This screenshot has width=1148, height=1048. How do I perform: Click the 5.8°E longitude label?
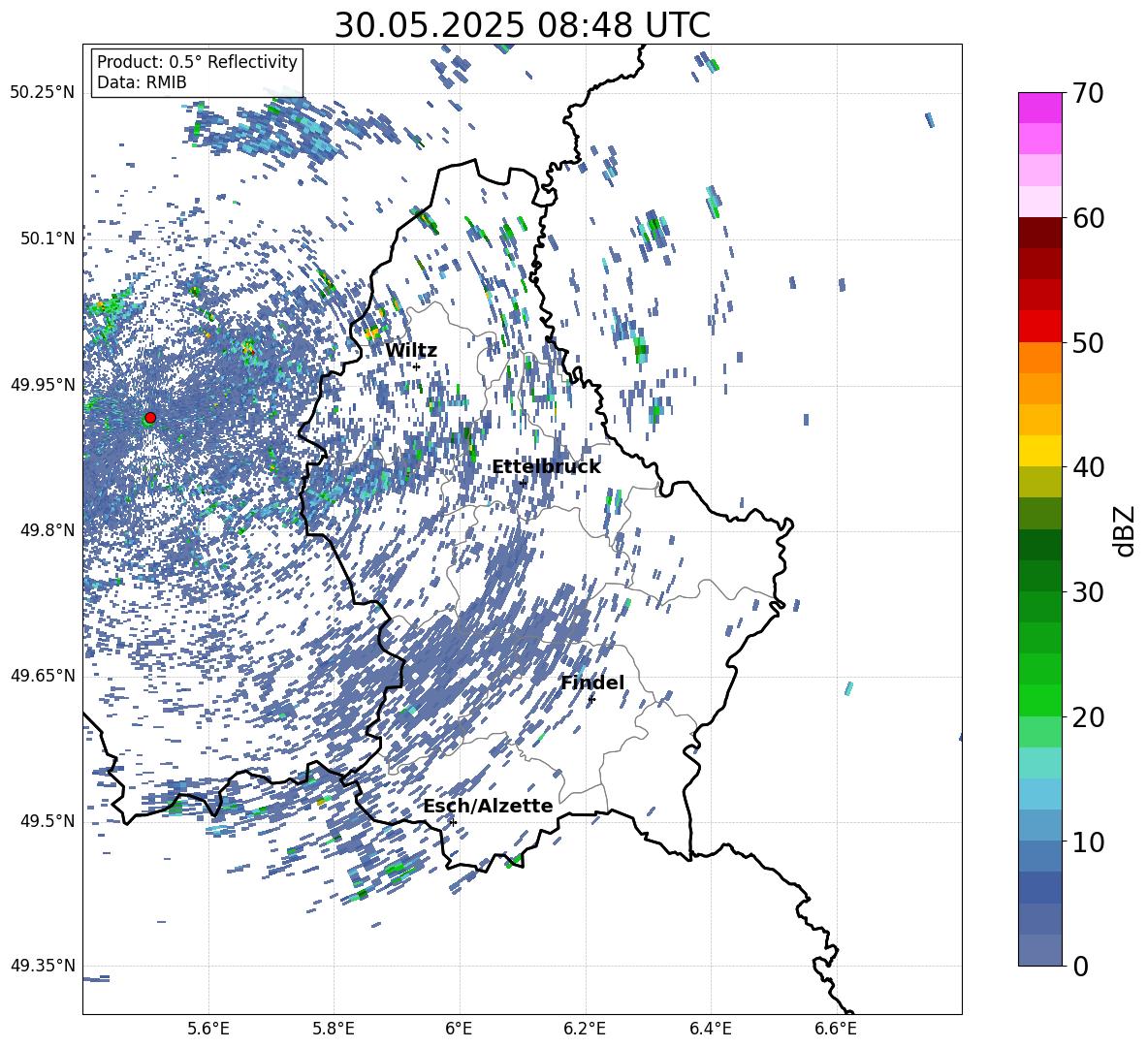point(334,1029)
